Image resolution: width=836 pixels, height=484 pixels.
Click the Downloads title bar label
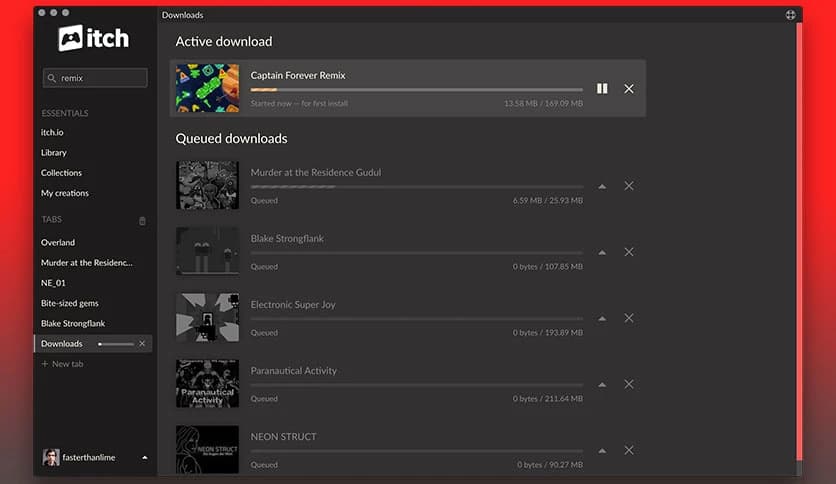tap(182, 15)
